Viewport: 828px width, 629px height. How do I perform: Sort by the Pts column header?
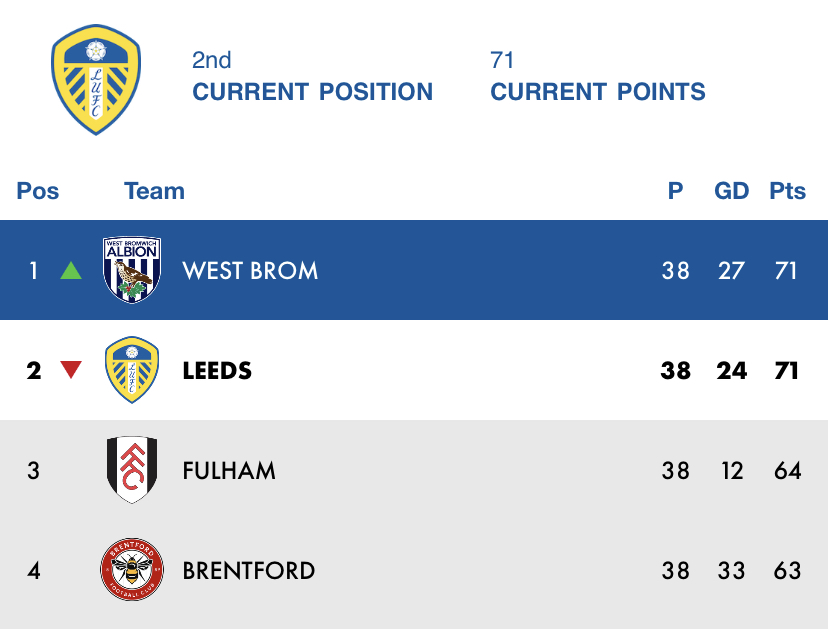(x=787, y=191)
